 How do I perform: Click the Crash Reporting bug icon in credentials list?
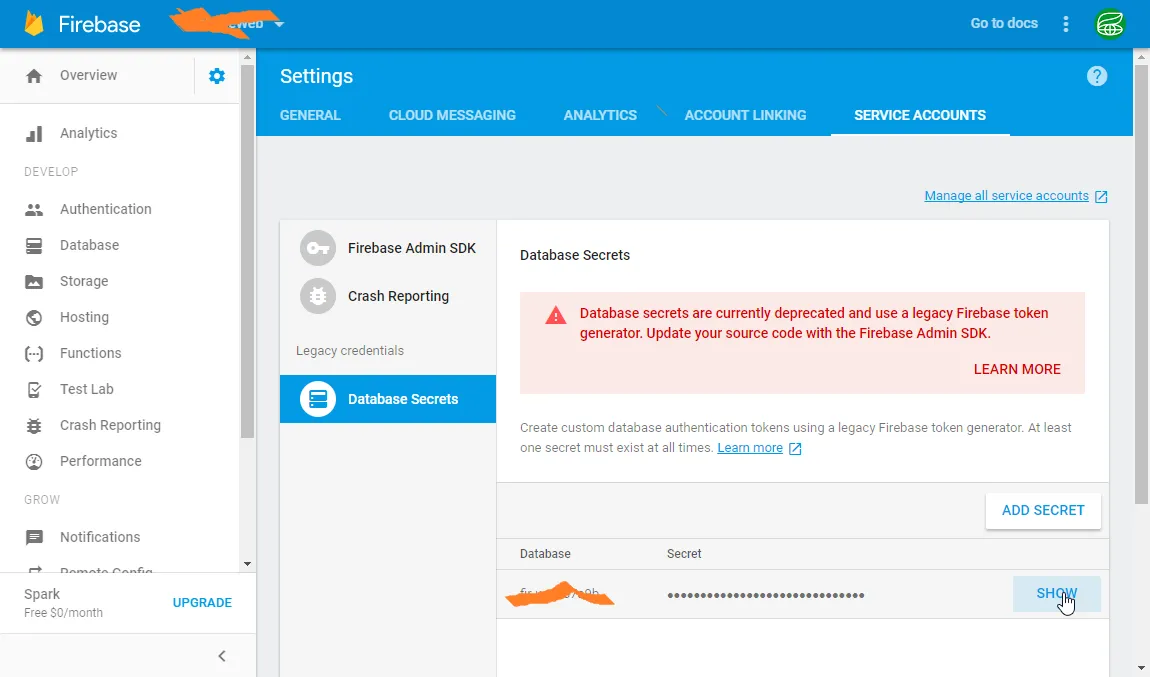coord(318,296)
